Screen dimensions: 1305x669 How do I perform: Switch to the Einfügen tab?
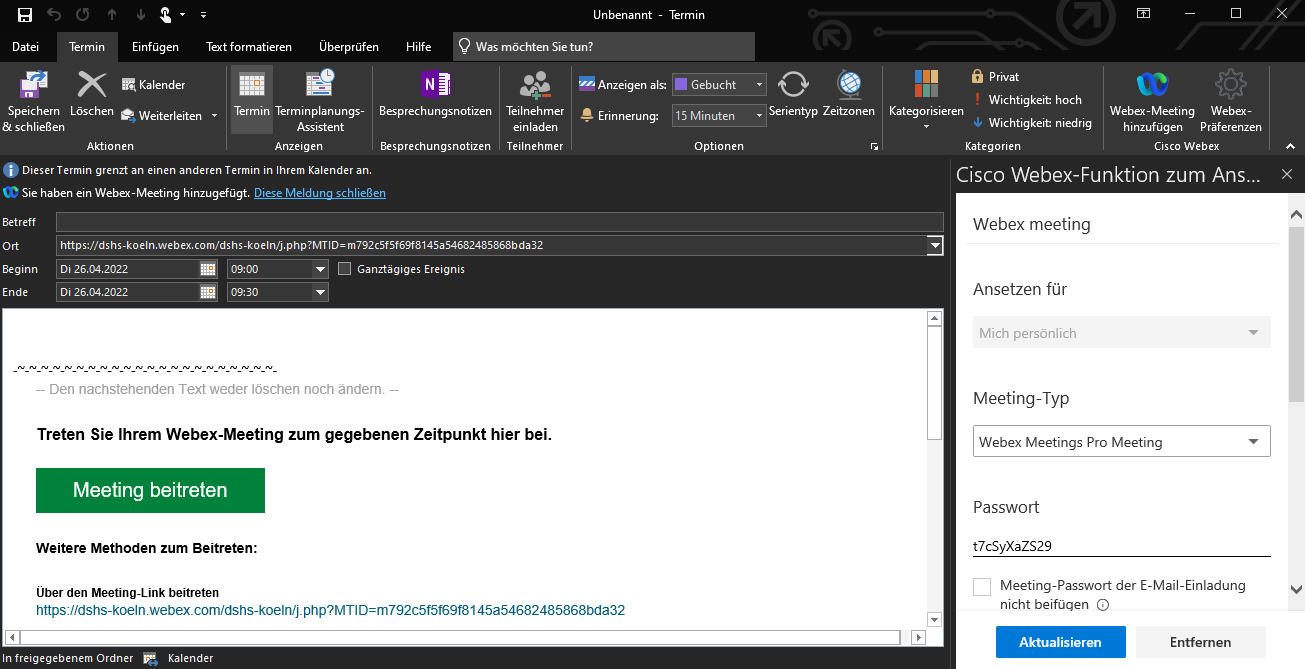pyautogui.click(x=155, y=47)
